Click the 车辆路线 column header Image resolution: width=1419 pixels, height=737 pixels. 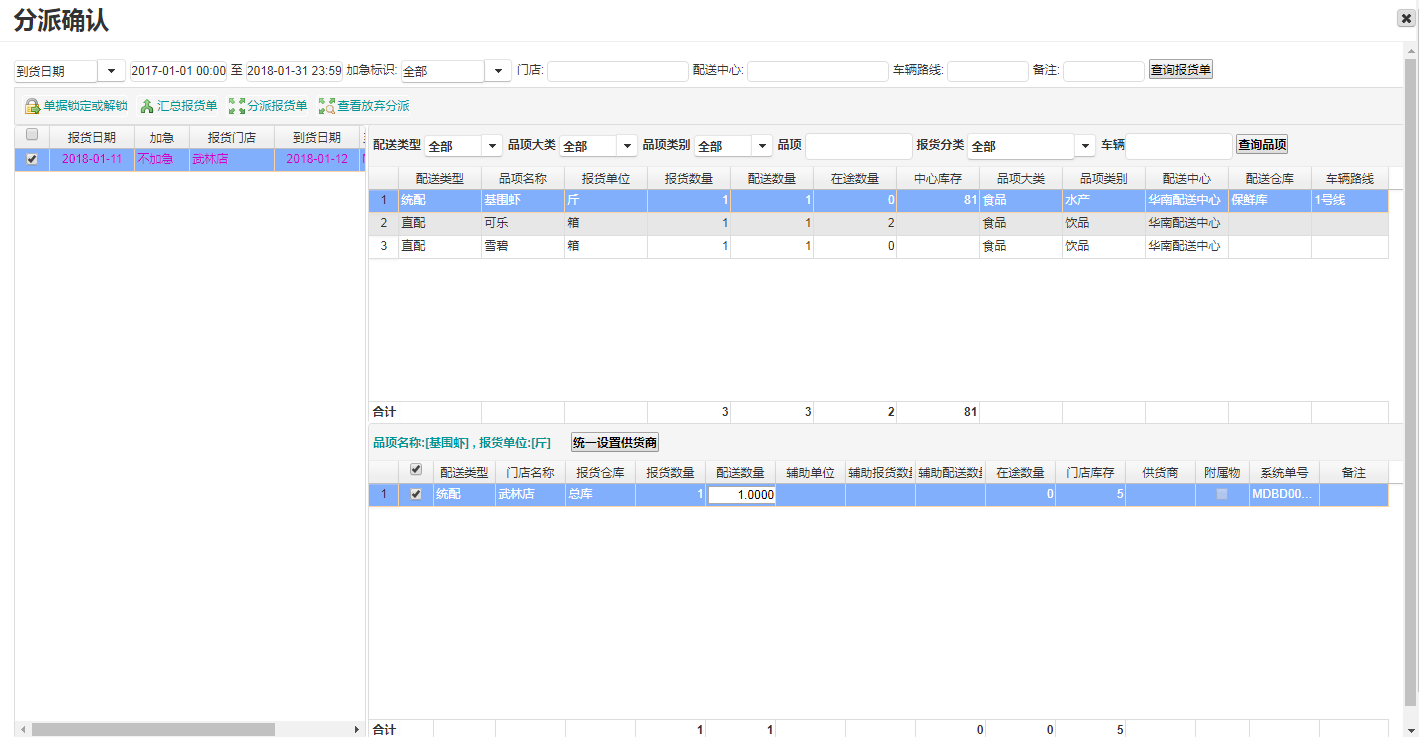1350,178
